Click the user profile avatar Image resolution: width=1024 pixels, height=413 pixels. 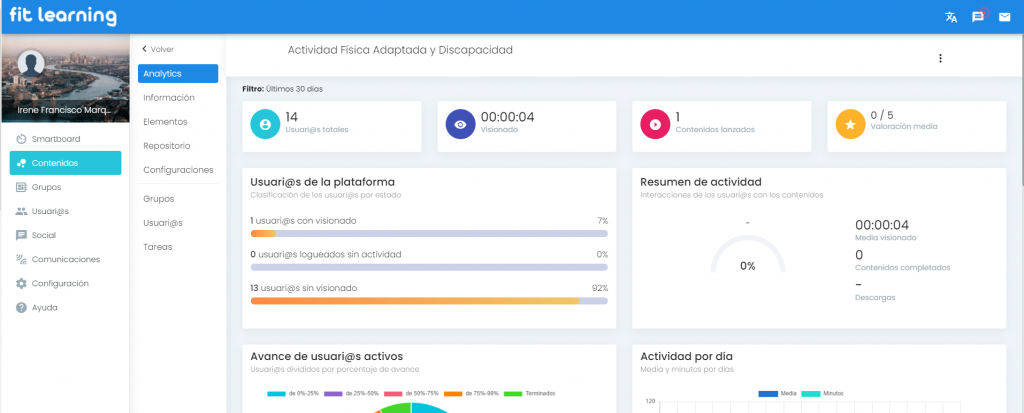[31, 63]
